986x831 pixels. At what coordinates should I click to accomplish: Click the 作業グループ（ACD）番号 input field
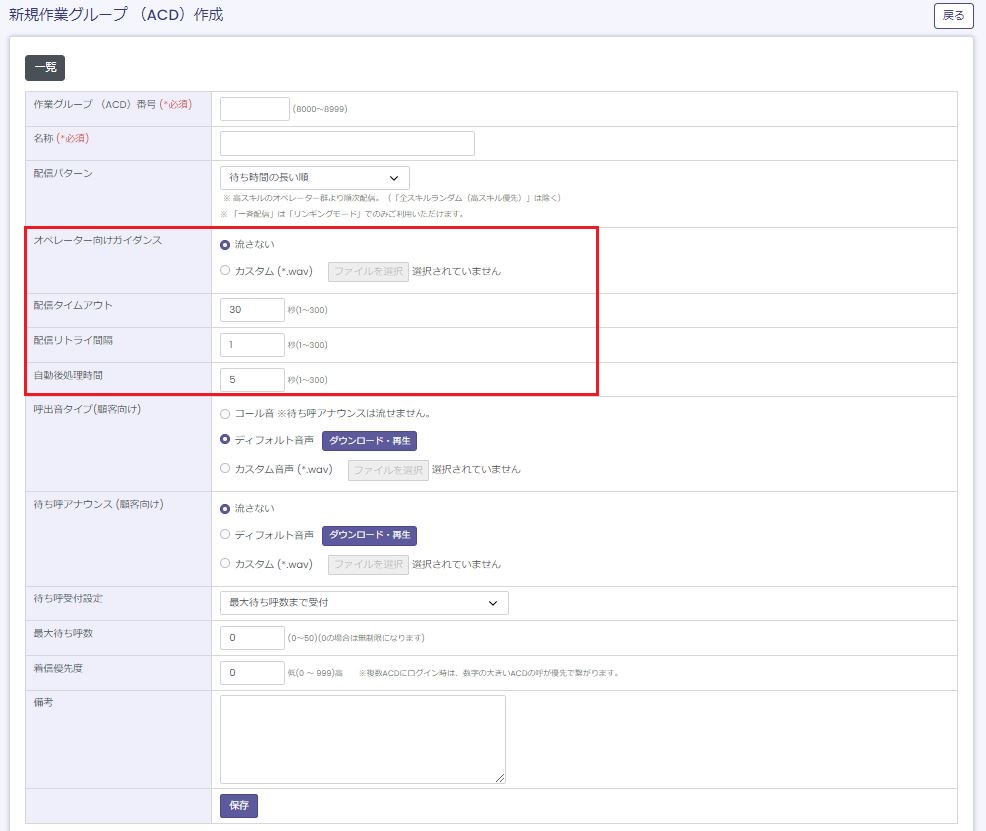click(254, 109)
